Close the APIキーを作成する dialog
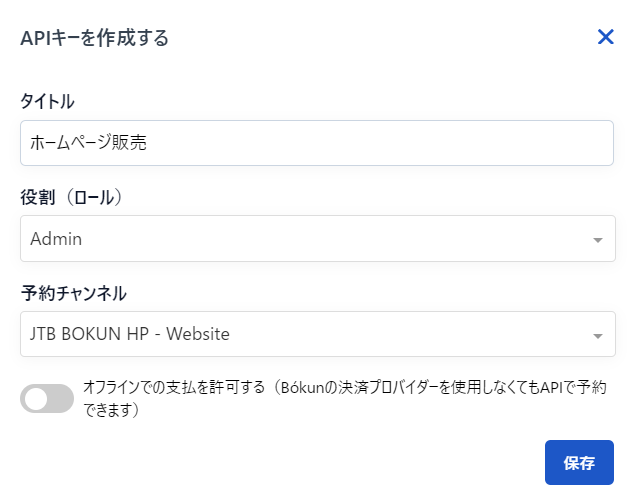This screenshot has width=637, height=502. tap(605, 38)
